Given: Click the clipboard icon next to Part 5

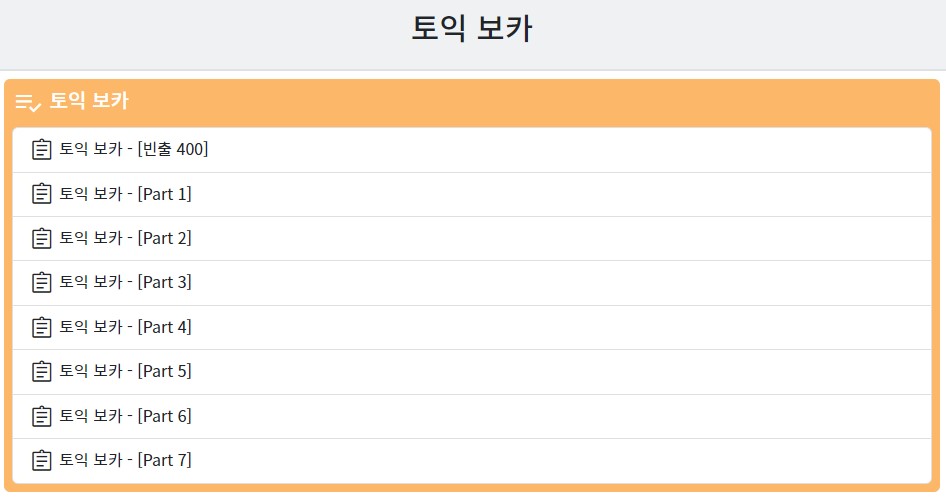Looking at the screenshot, I should pyautogui.click(x=42, y=371).
